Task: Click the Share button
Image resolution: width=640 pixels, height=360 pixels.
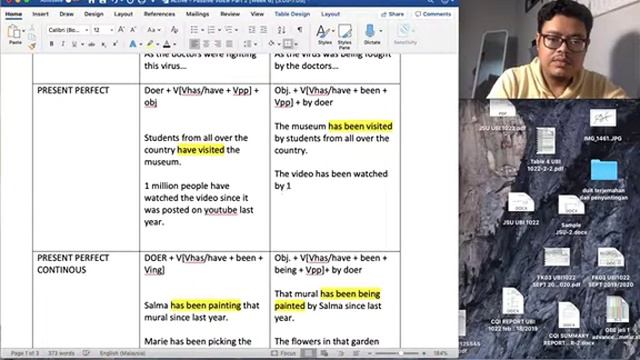Action: [x=392, y=14]
